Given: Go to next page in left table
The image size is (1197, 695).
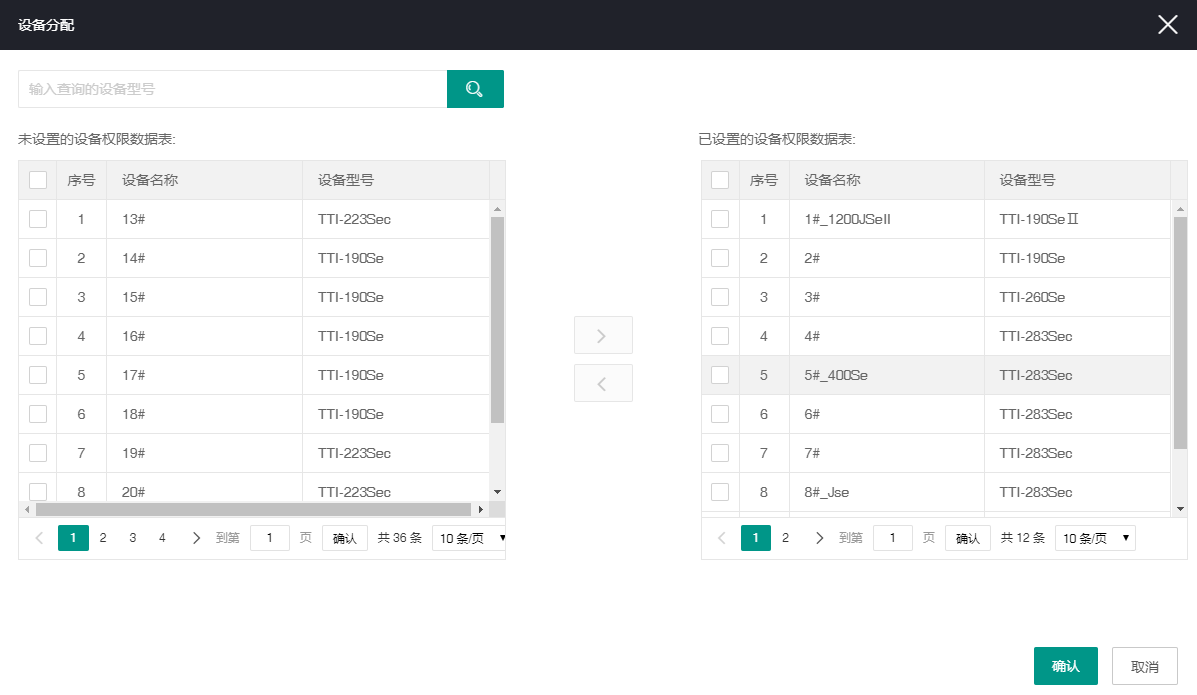Looking at the screenshot, I should [196, 538].
